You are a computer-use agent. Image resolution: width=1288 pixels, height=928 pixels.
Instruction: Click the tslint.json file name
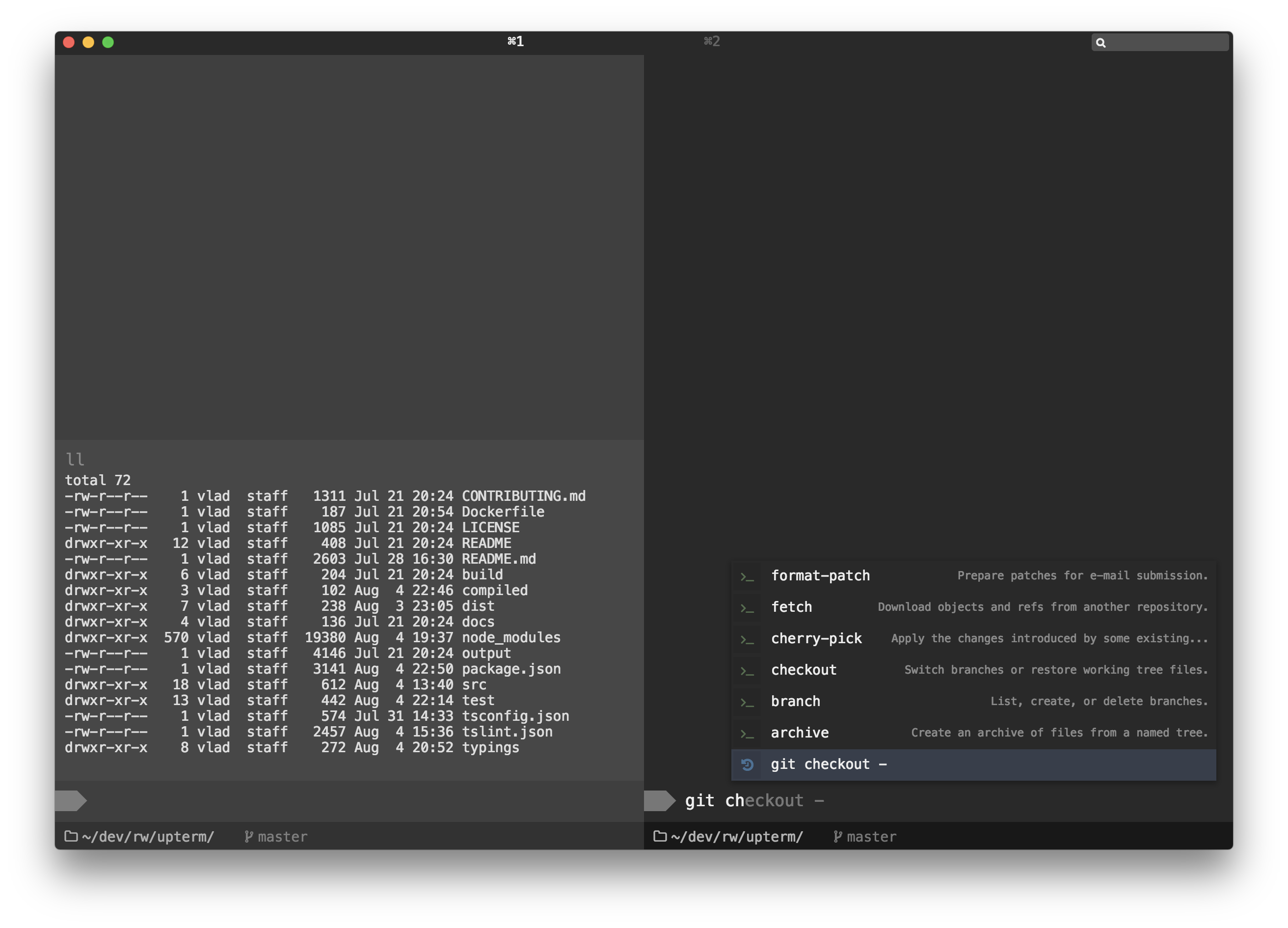pos(507,732)
